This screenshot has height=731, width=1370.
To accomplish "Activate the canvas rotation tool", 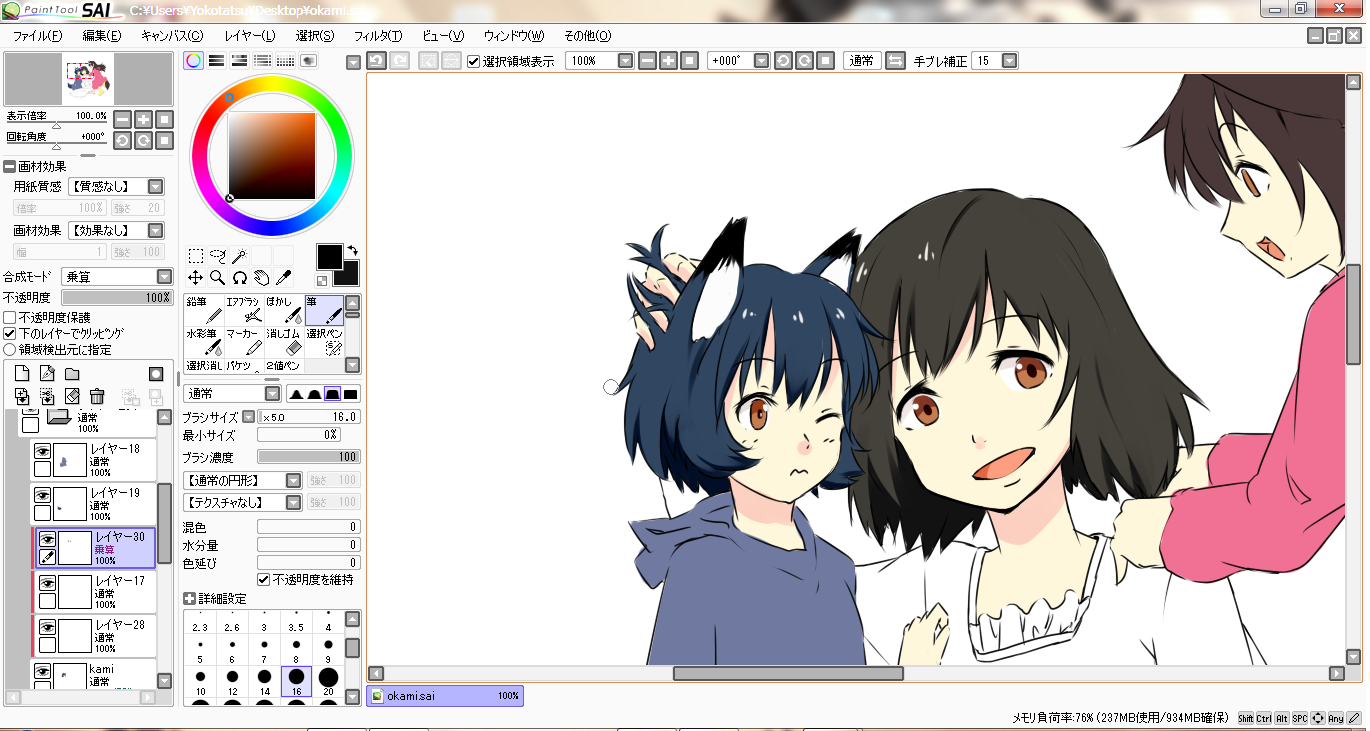I will 240,278.
